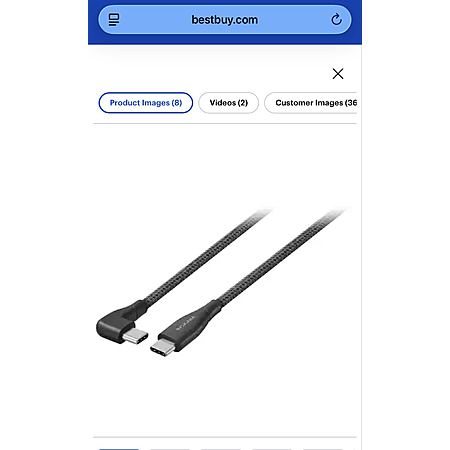Image resolution: width=450 pixels, height=450 pixels.
Task: Choose the fifth product thumbnail
Action: tap(323, 449)
